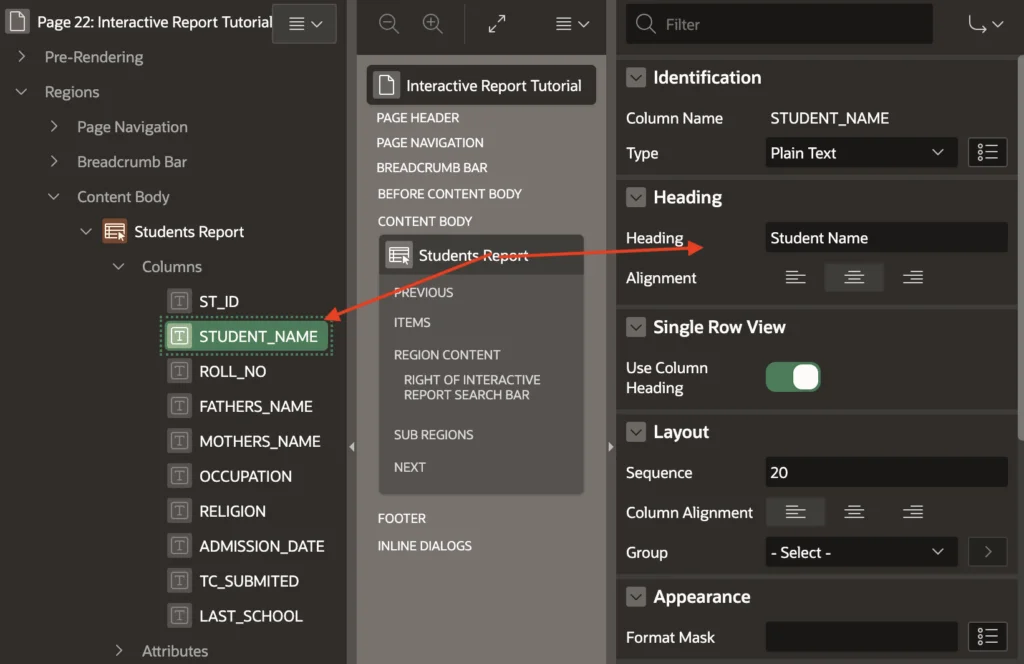Collapse the Identification section
Image resolution: width=1024 pixels, height=664 pixels.
(x=636, y=78)
